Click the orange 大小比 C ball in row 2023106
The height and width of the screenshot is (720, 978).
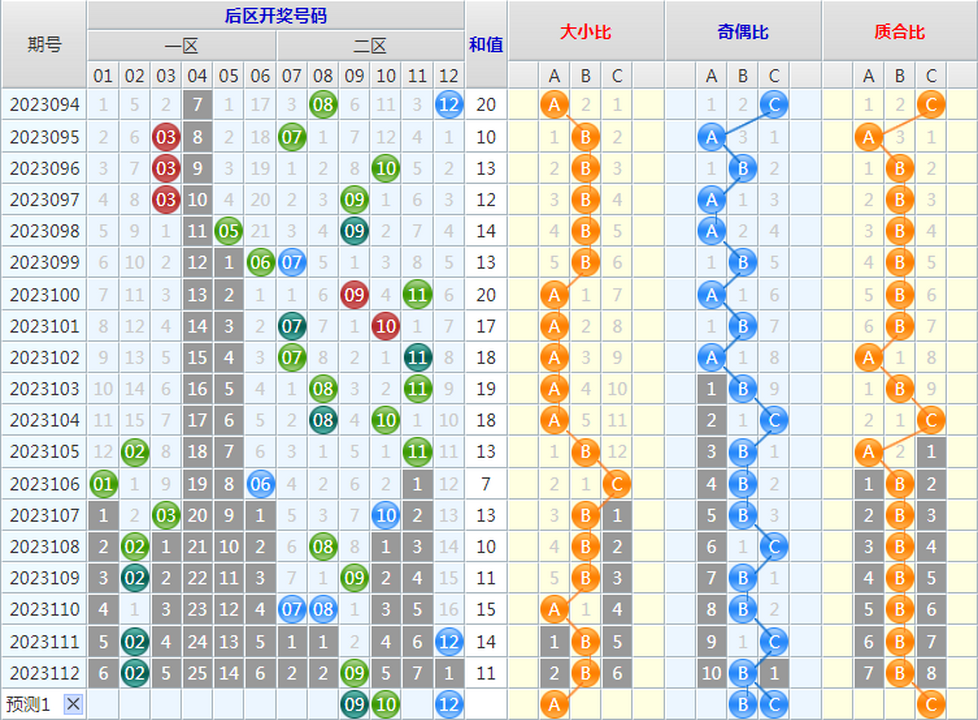617,484
